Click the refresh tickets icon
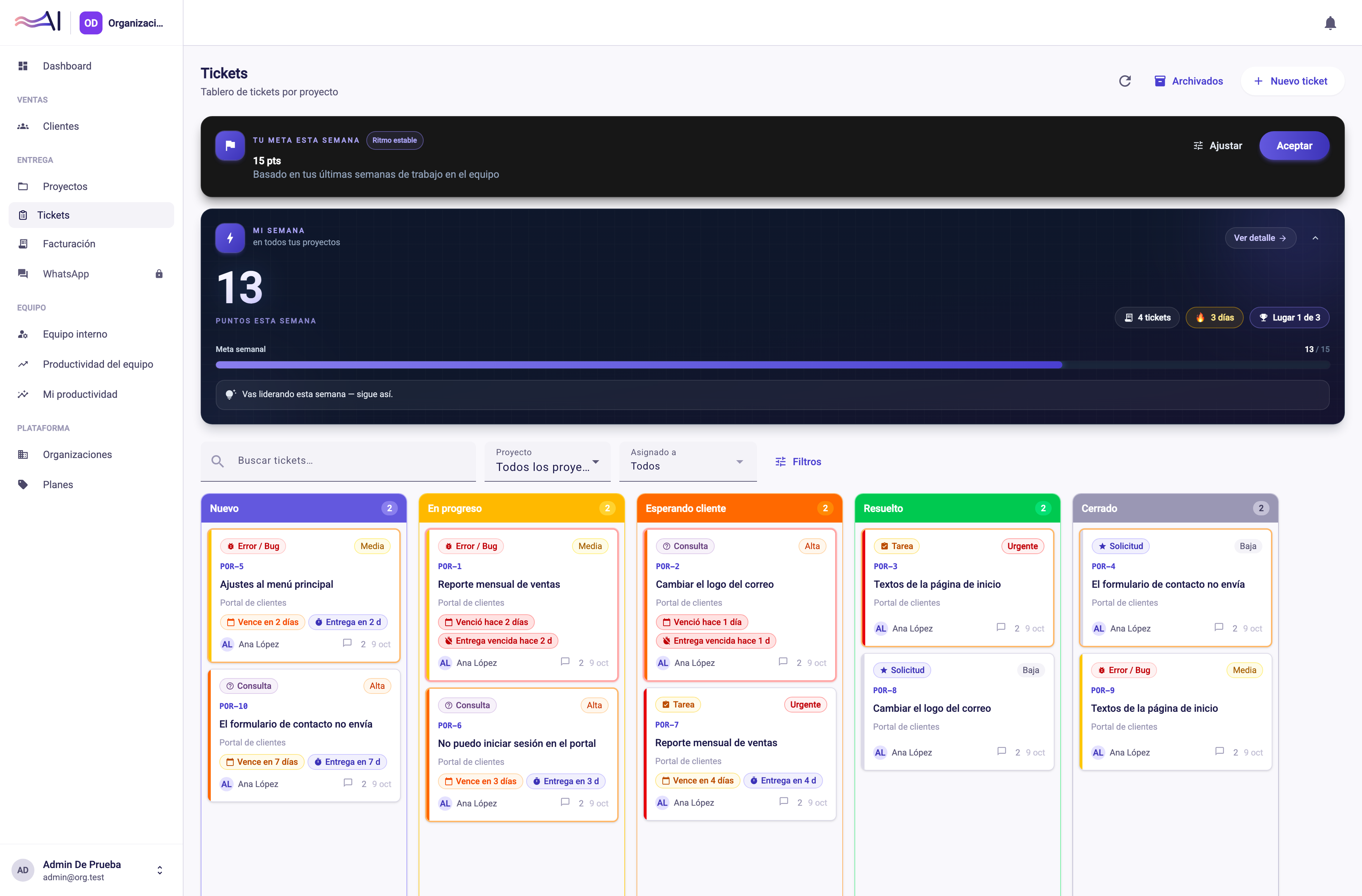 pos(1124,81)
